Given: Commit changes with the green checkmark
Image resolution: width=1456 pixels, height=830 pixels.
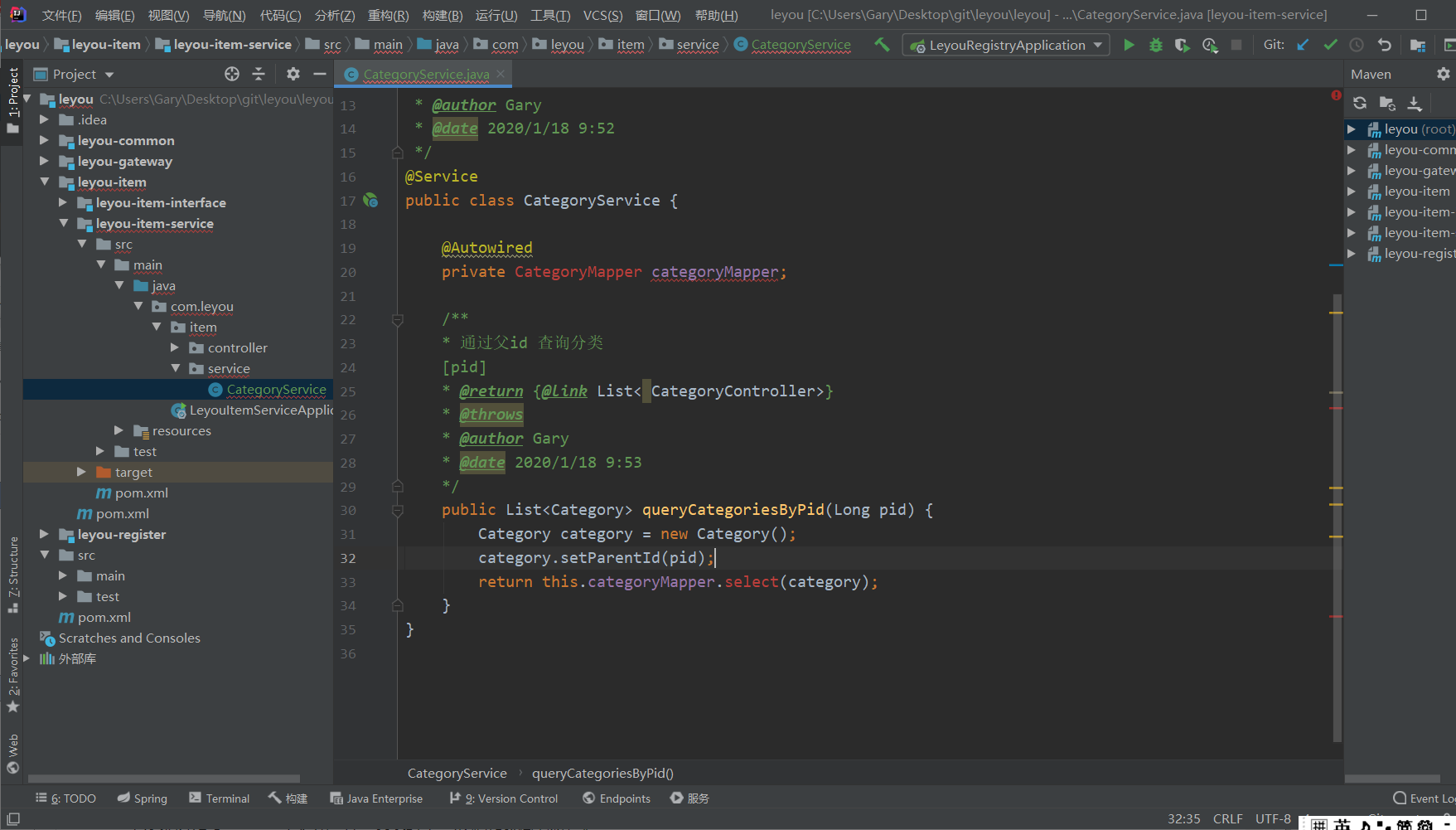Looking at the screenshot, I should click(x=1330, y=45).
